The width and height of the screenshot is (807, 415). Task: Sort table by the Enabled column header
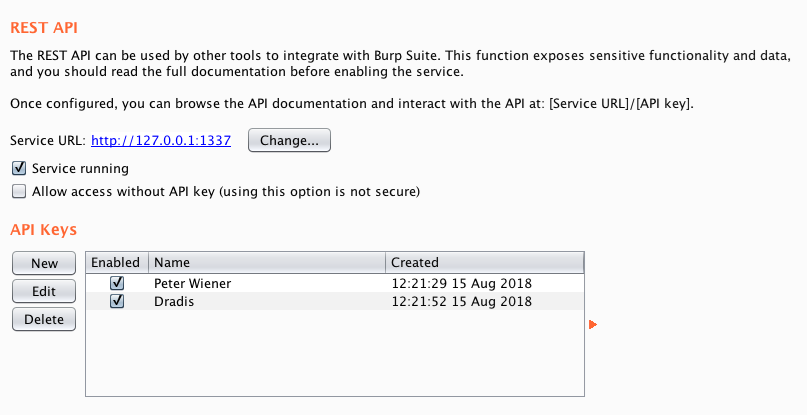point(117,263)
